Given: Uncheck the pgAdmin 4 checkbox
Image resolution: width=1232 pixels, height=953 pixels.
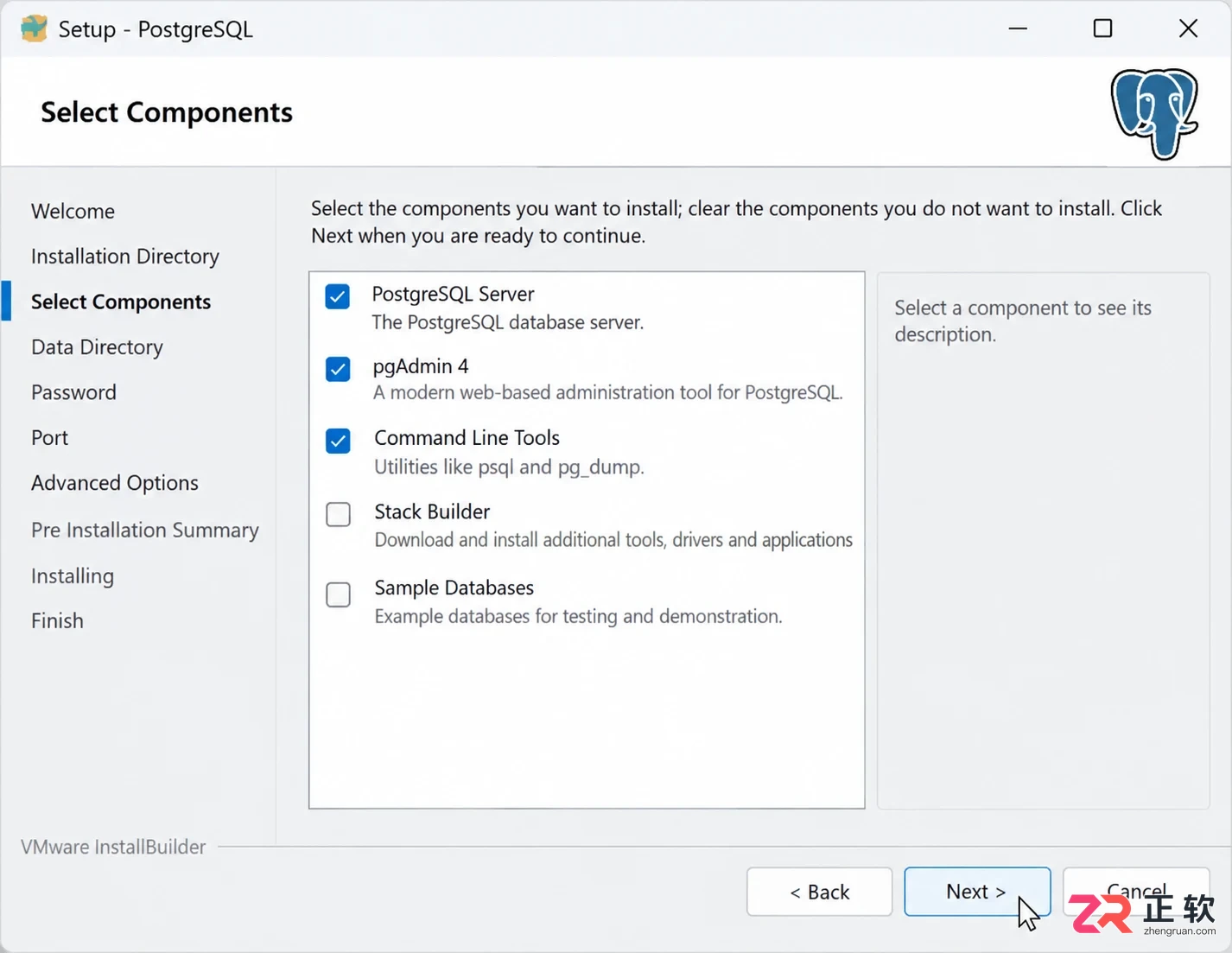Looking at the screenshot, I should (x=338, y=369).
